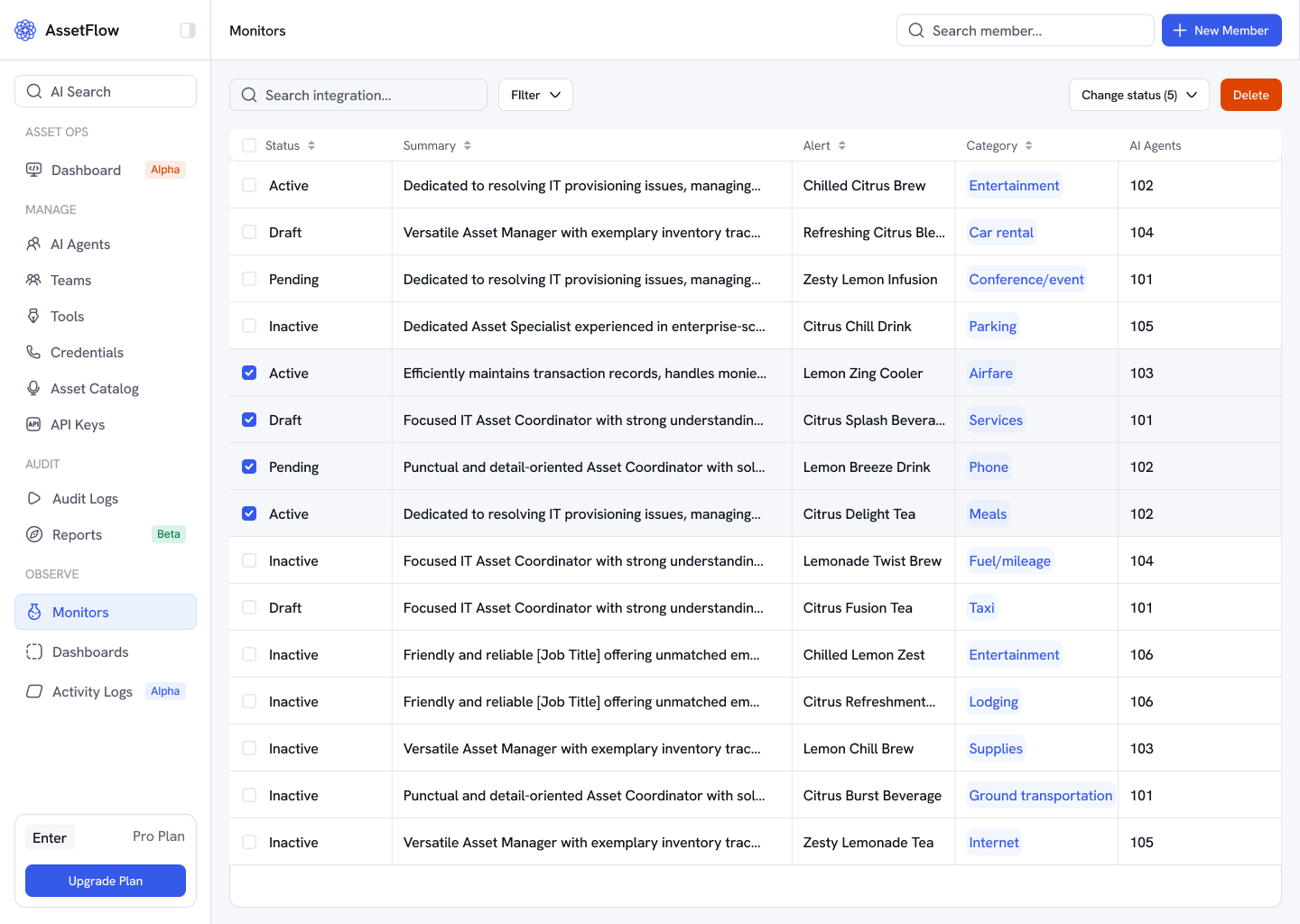Click the AssetFlow logo icon
The image size is (1300, 924).
(x=25, y=30)
